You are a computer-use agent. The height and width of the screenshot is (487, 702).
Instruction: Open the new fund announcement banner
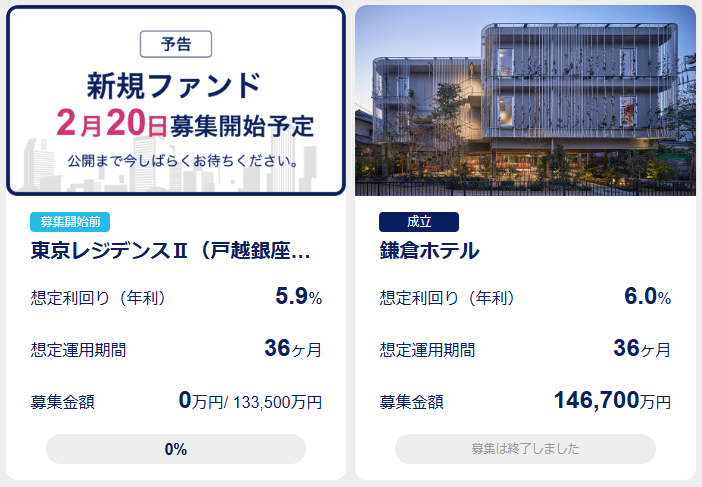(175, 100)
